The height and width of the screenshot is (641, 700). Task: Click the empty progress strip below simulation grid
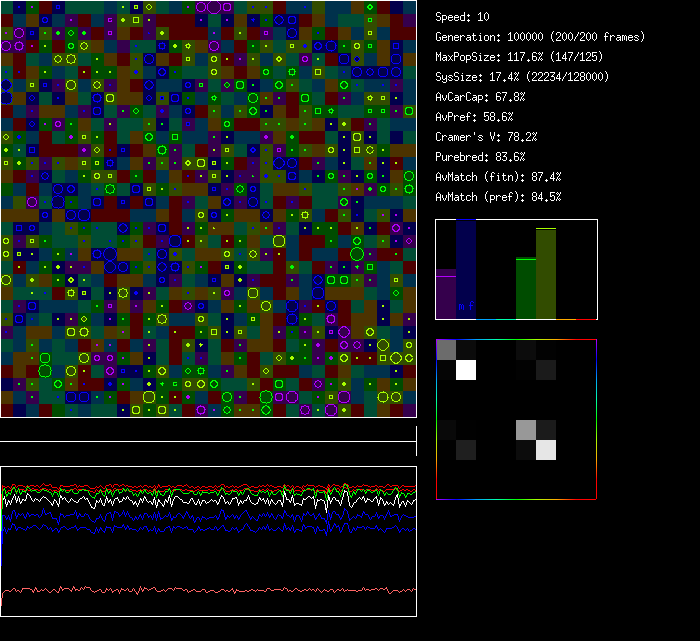click(208, 430)
